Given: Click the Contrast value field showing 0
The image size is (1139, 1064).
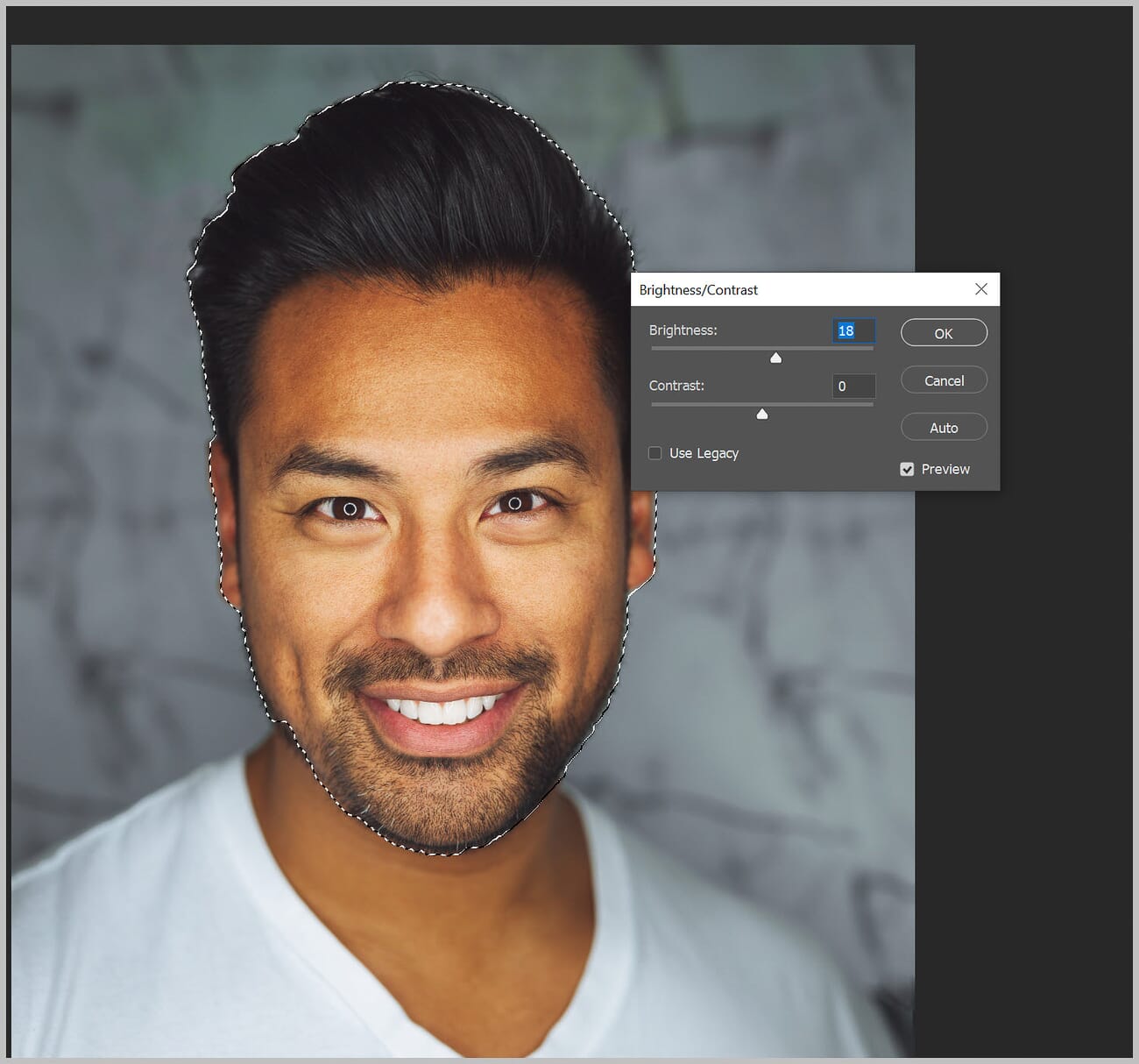Looking at the screenshot, I should coord(853,386).
